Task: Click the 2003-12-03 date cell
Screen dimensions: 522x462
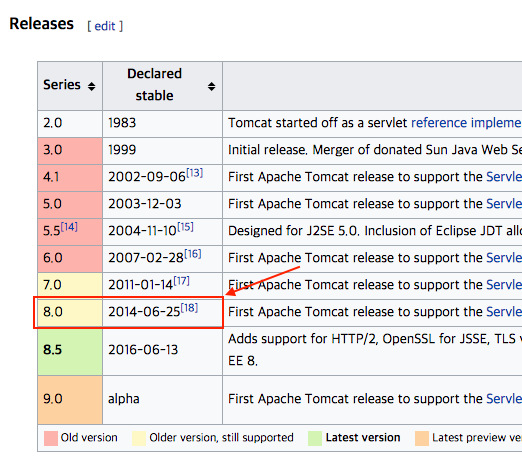Action: point(162,204)
